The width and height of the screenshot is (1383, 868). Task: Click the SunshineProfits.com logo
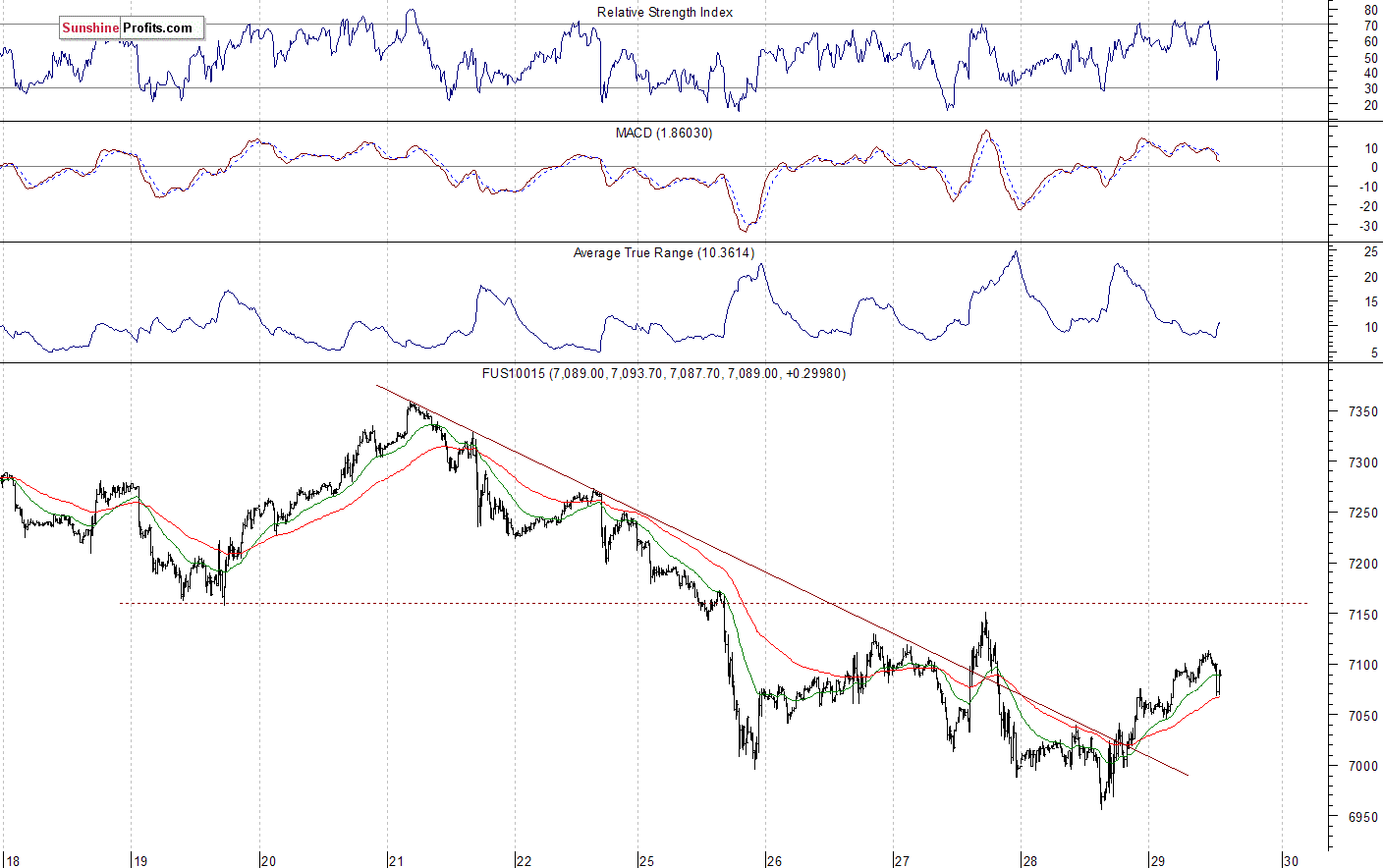(x=131, y=27)
